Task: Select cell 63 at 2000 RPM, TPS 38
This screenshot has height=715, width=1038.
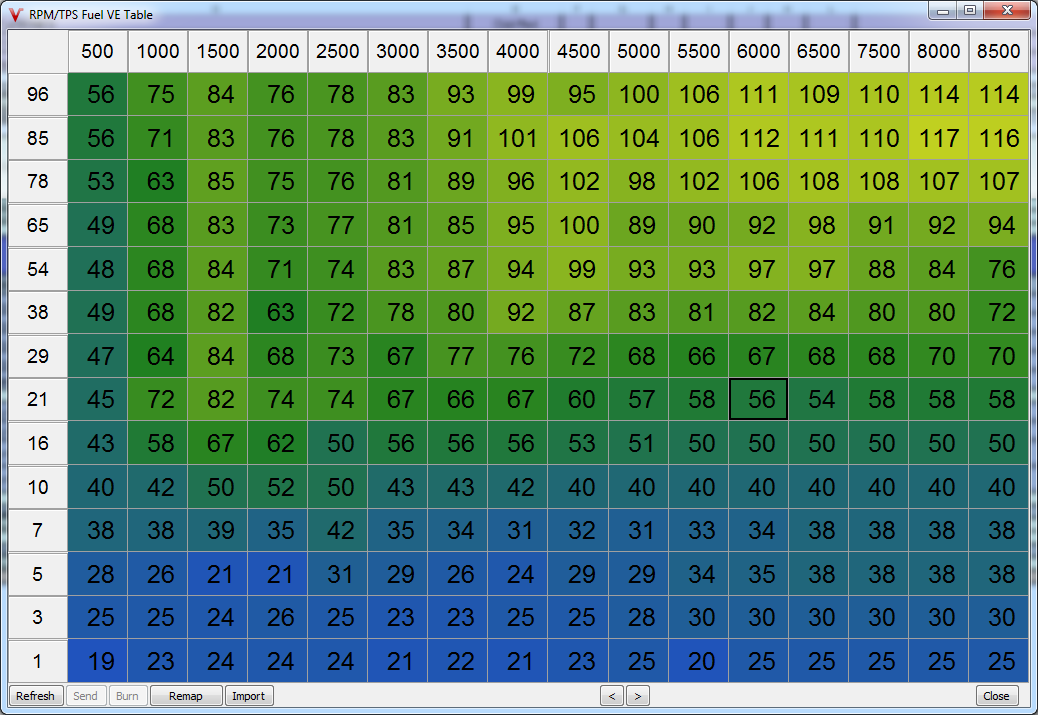Action: coord(277,312)
